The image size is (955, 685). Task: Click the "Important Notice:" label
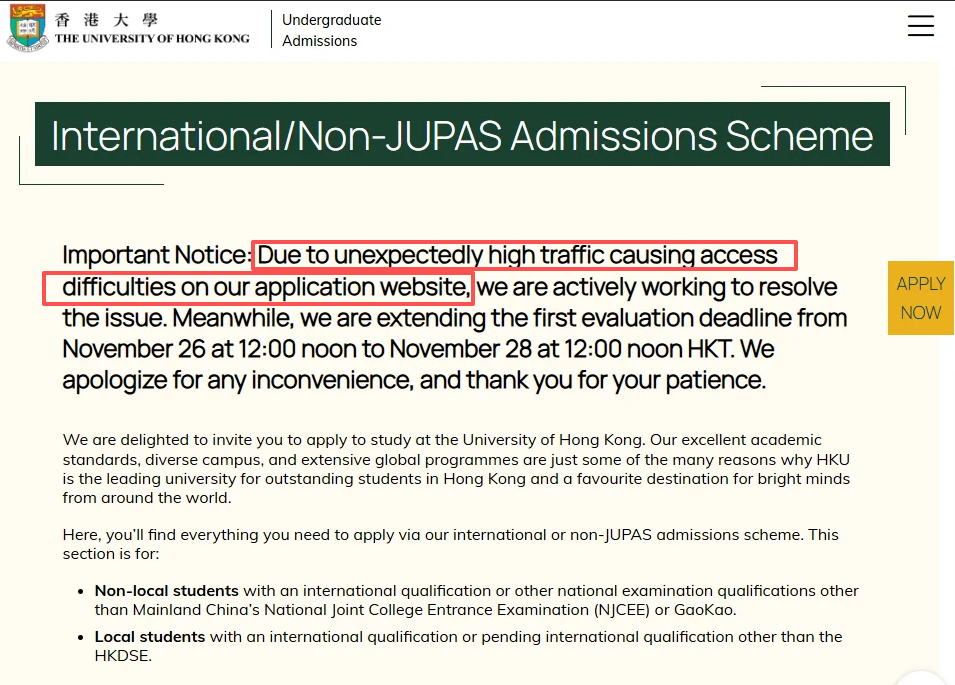pyautogui.click(x=155, y=255)
